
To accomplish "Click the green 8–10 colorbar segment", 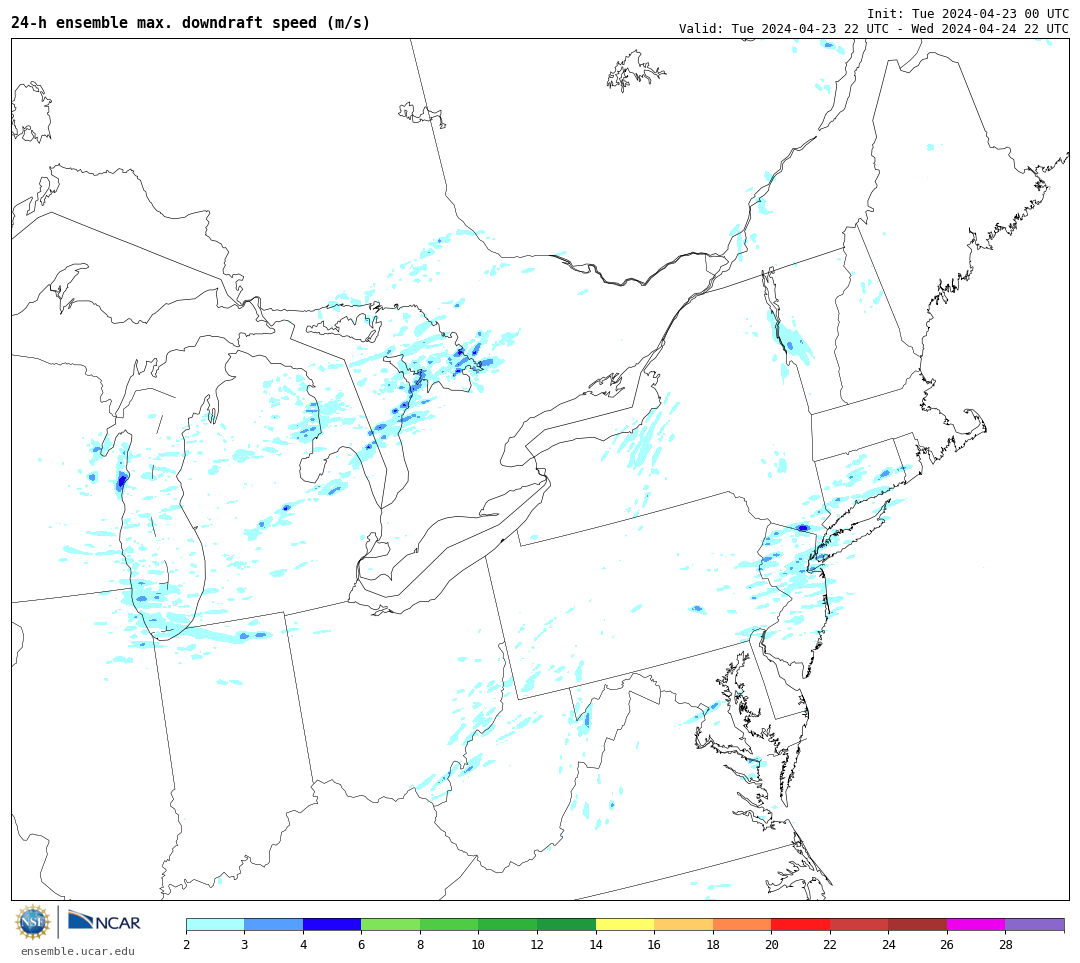I will 449,924.
